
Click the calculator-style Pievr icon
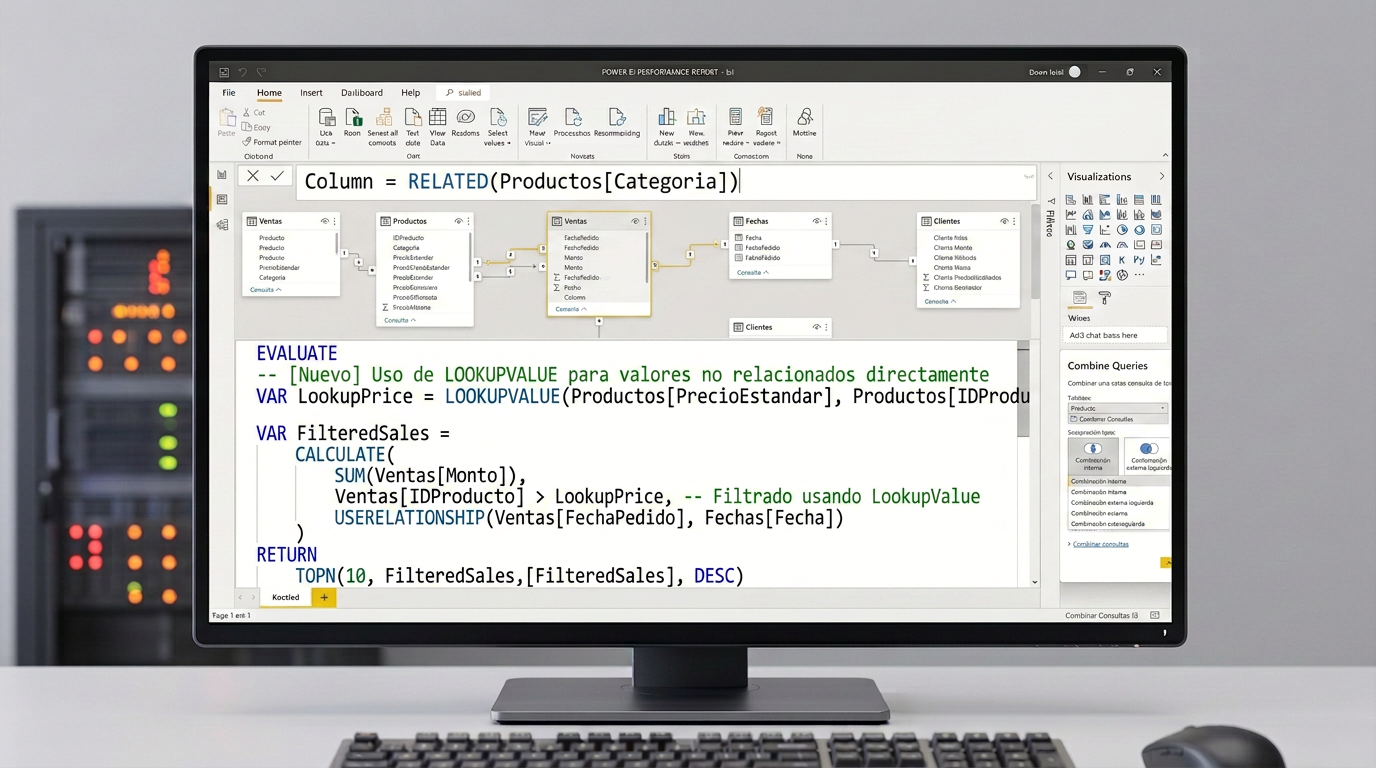735,118
